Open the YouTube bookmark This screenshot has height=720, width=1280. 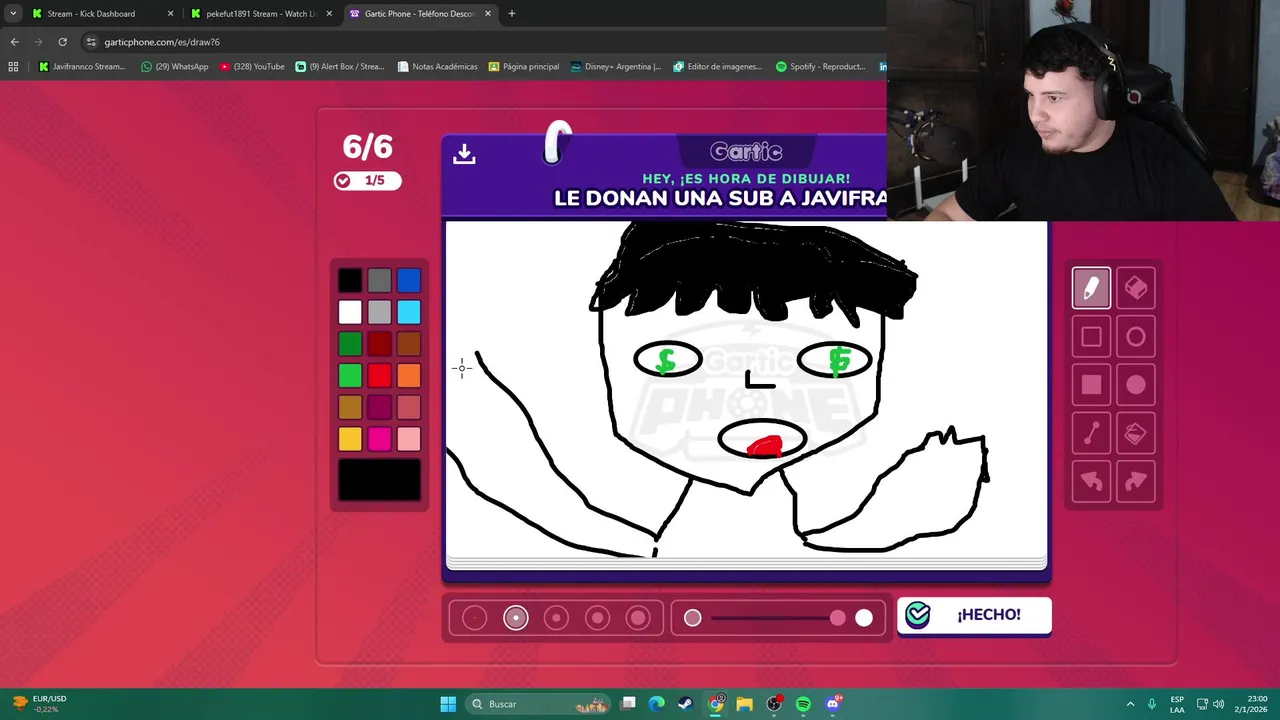pos(252,67)
